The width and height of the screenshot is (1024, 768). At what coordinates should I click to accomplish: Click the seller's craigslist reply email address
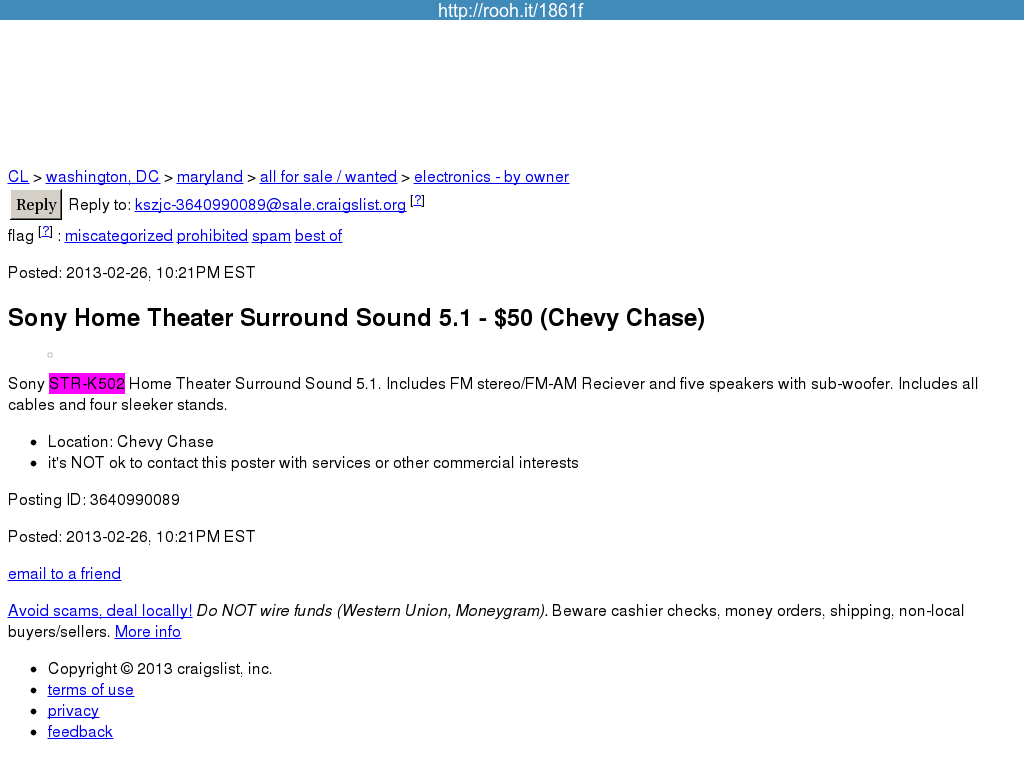(x=270, y=205)
